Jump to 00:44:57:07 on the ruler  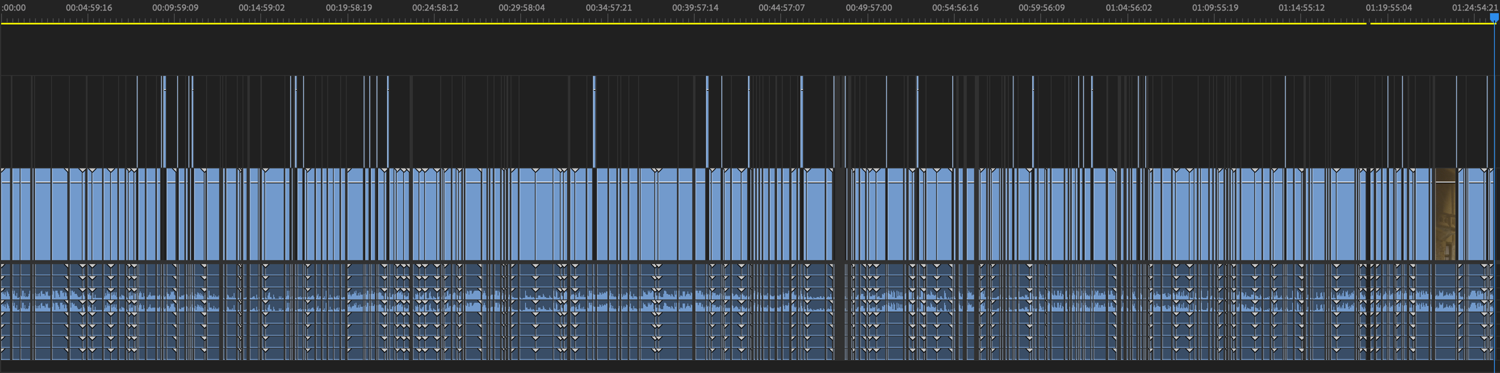pos(782,7)
